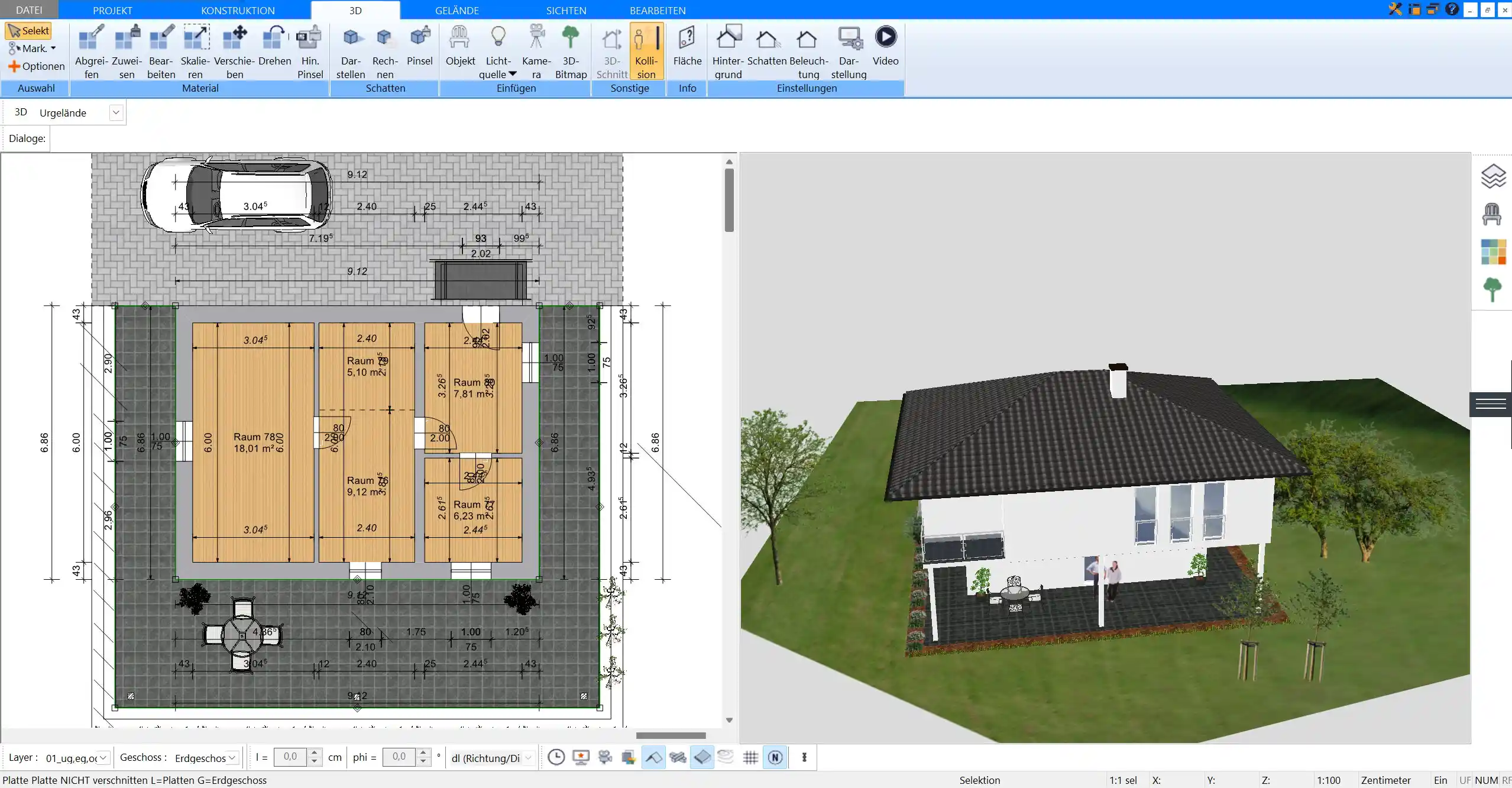Switch to the KONSTRUKTION tab
Screen dimensions: 1512x788
[x=238, y=10]
